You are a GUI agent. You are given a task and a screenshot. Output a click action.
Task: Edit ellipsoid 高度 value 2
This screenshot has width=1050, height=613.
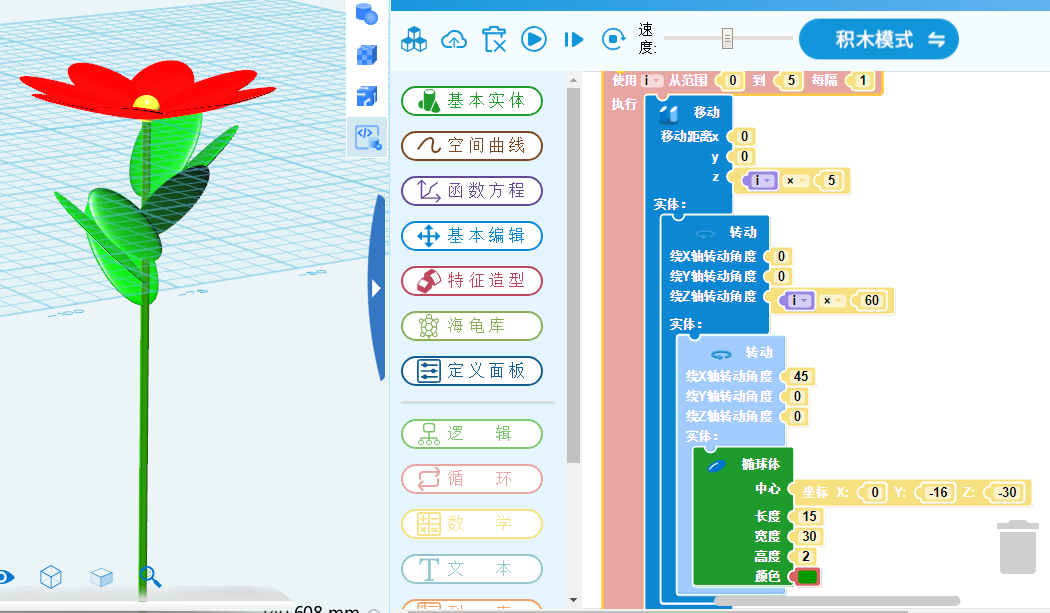click(806, 557)
